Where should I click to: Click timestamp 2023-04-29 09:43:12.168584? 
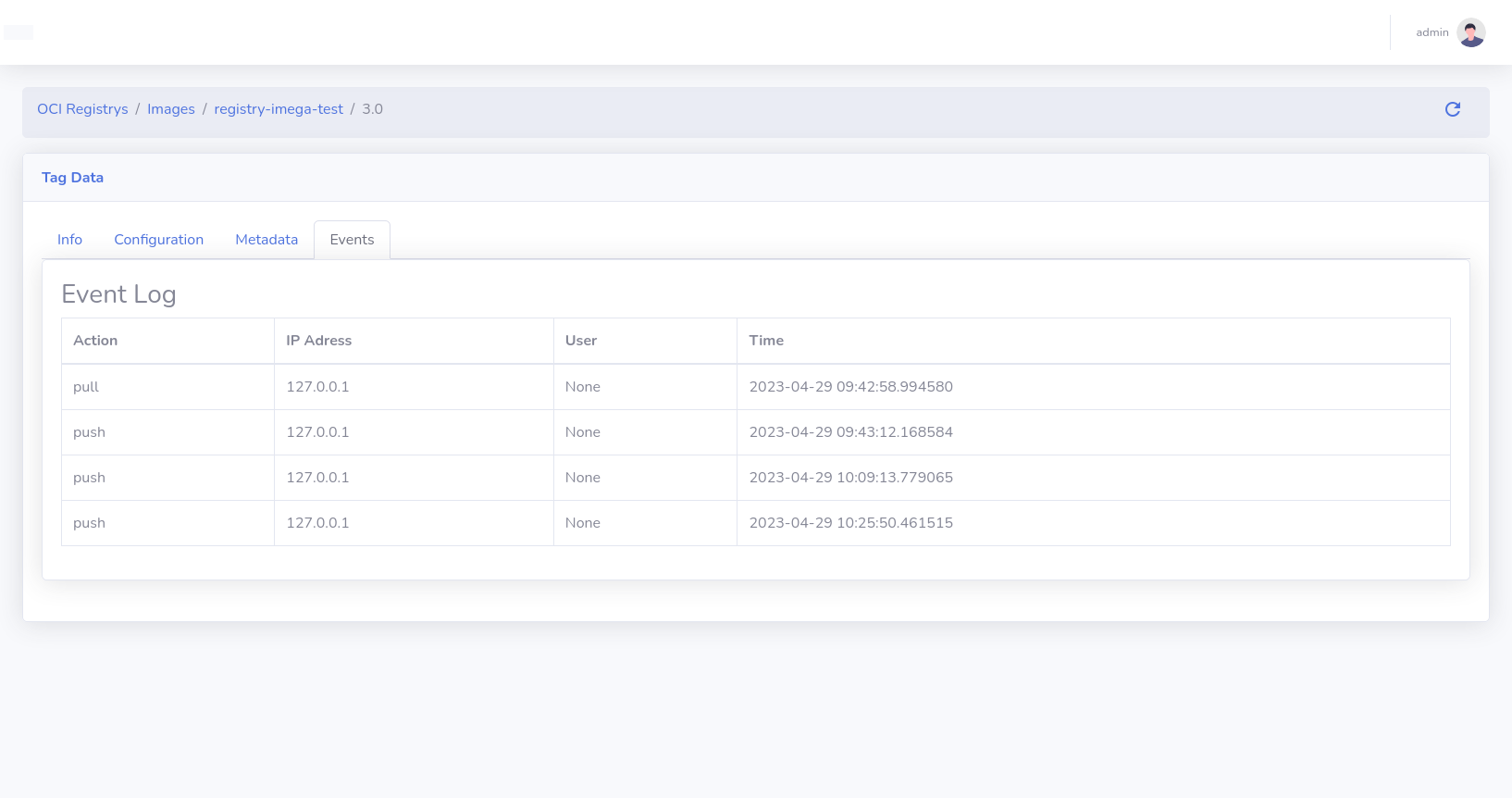pyautogui.click(x=850, y=432)
